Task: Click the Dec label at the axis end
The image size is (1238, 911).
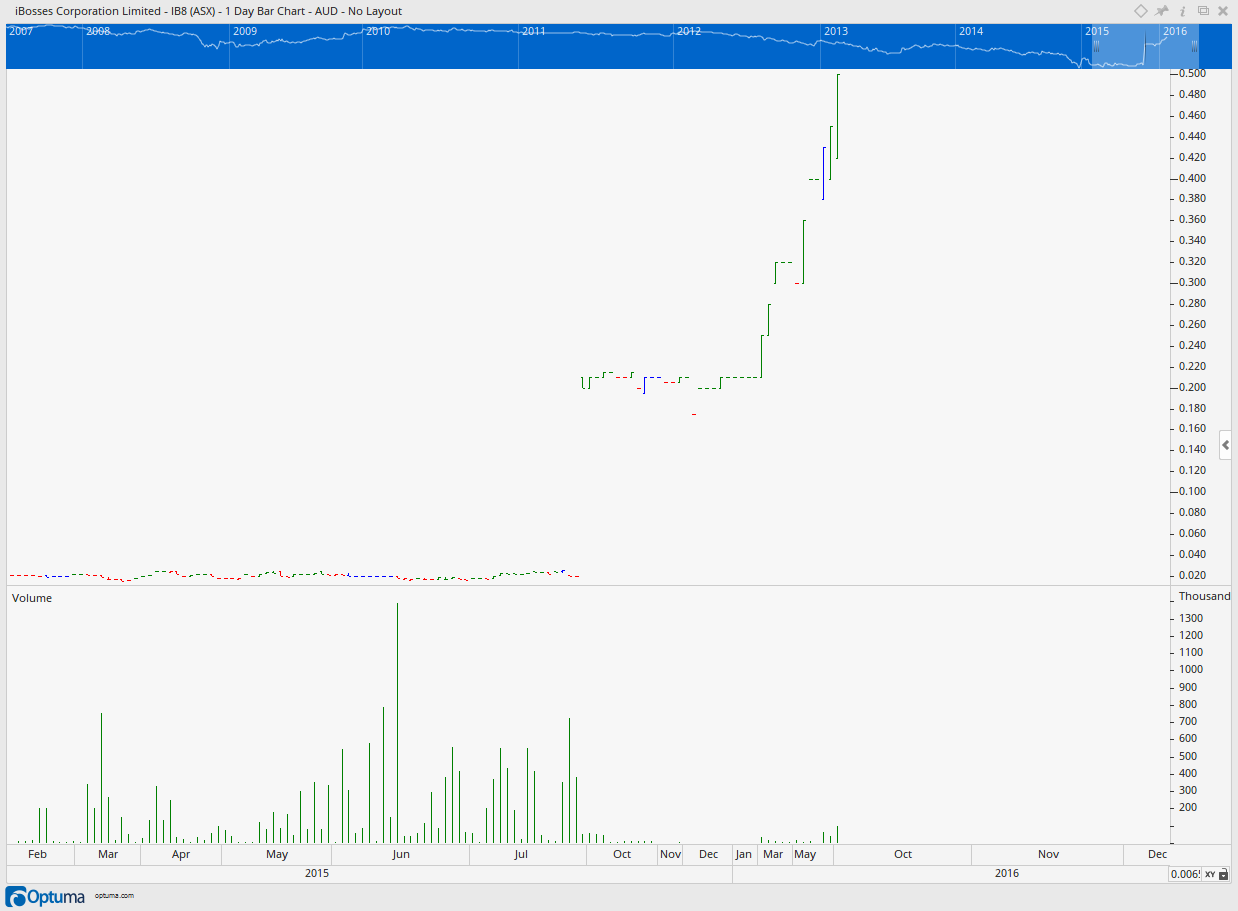Action: coord(1157,854)
